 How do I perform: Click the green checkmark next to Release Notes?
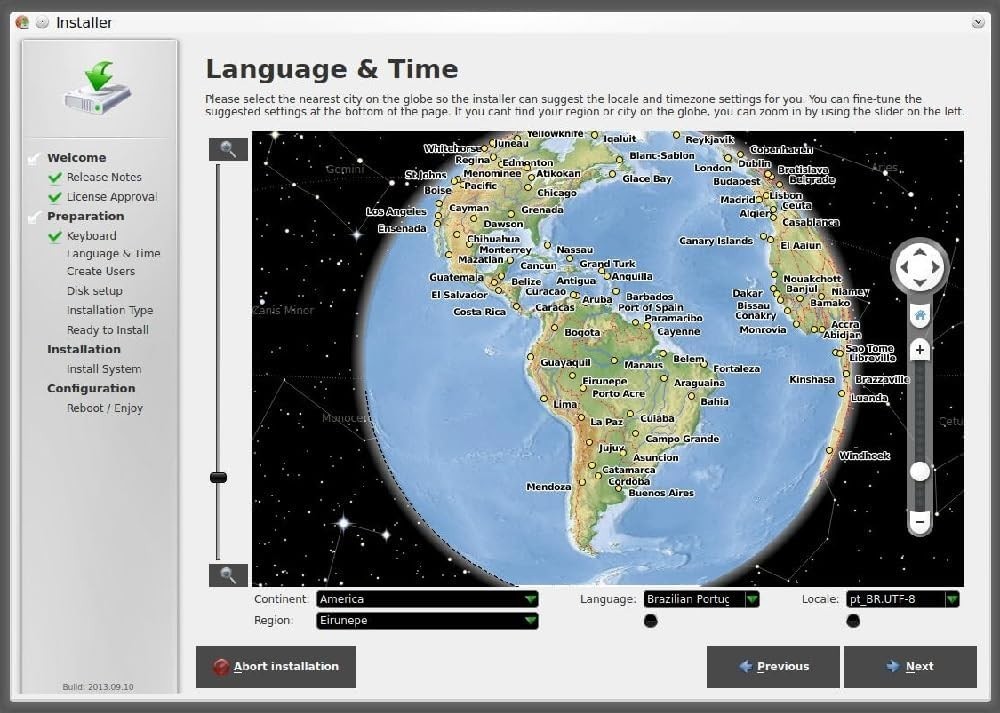click(55, 177)
